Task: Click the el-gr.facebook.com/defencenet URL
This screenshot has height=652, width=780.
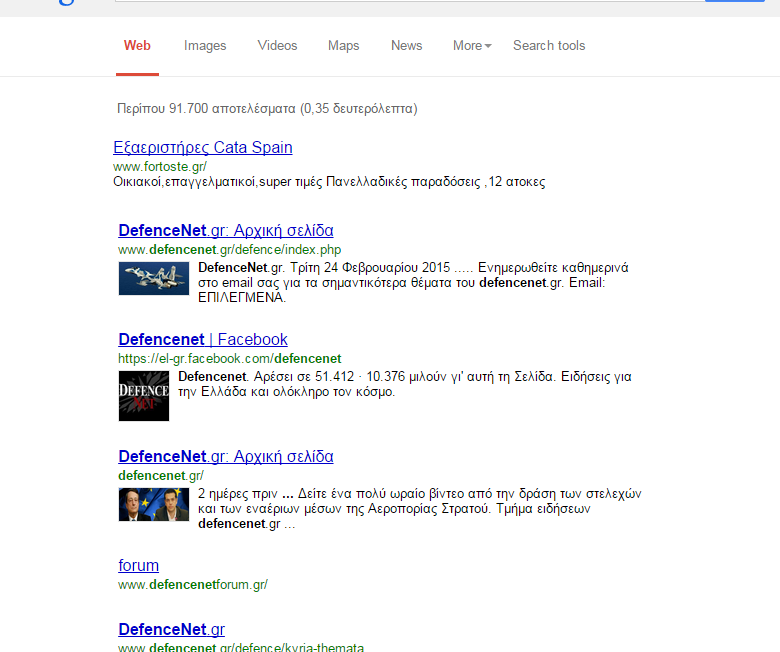Action: 230,359
